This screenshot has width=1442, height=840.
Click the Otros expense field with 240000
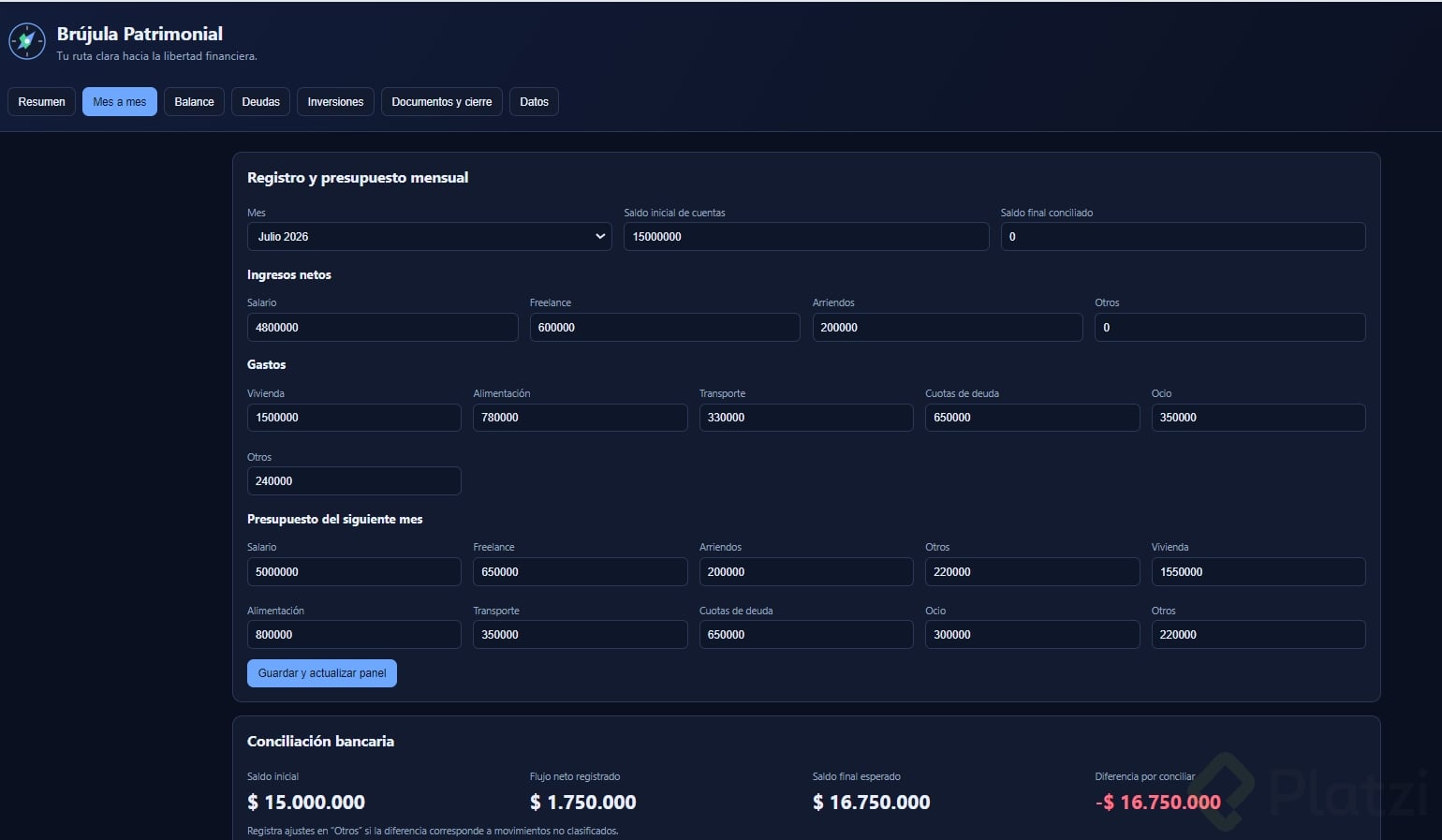point(354,481)
